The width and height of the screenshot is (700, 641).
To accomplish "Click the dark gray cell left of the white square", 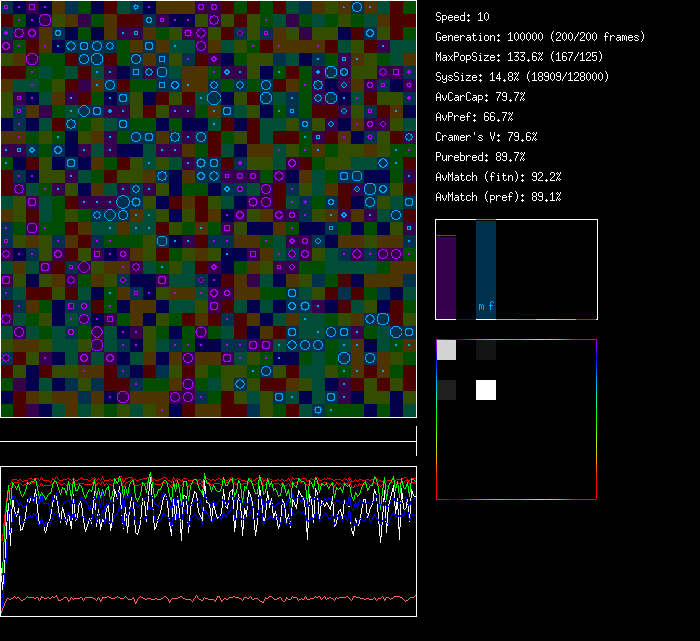I will 446,390.
